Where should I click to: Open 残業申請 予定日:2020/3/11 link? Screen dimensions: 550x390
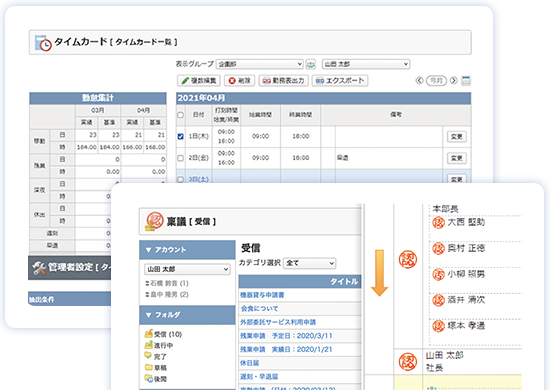click(286, 336)
